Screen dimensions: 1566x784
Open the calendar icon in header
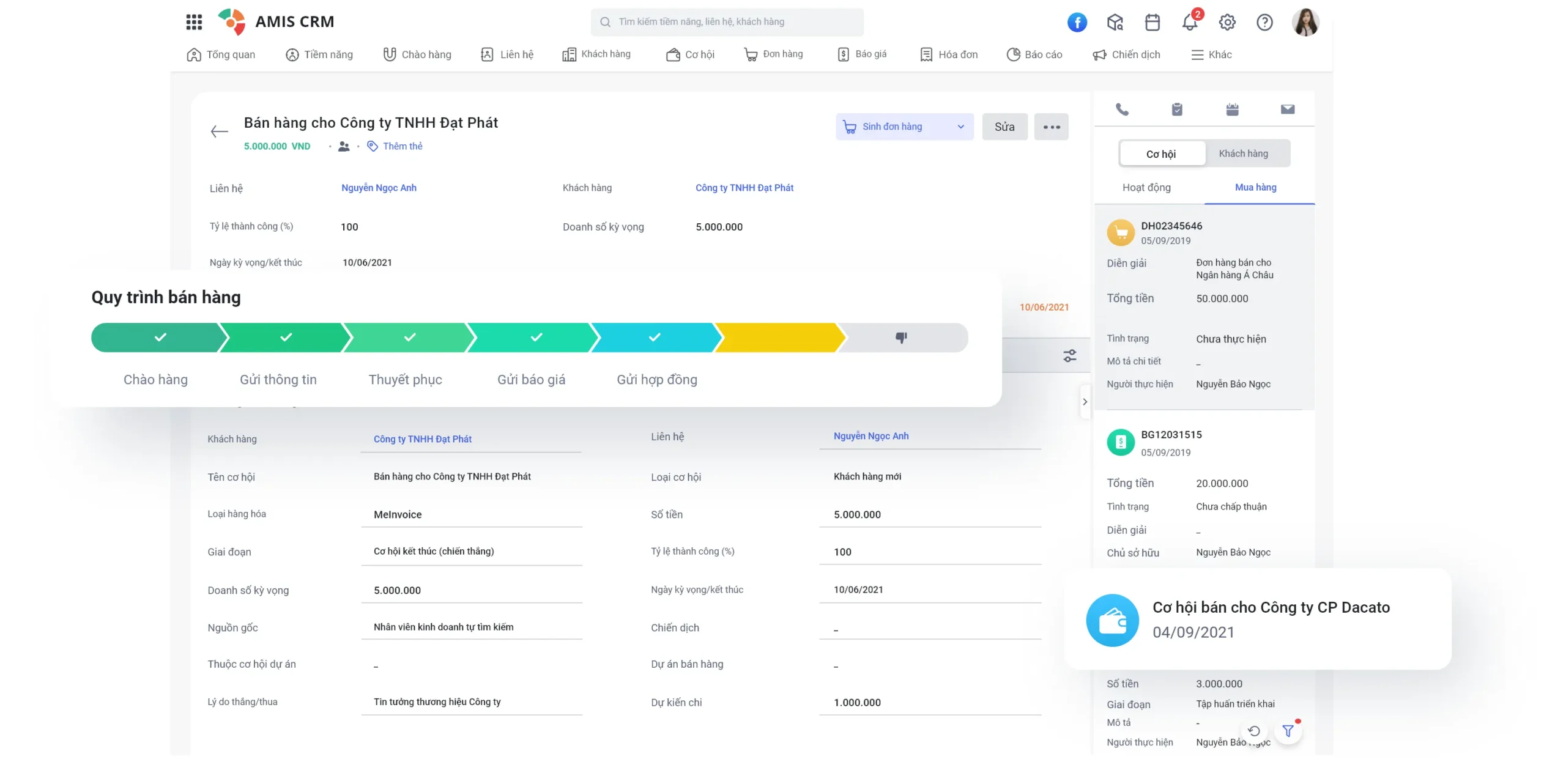[1152, 23]
